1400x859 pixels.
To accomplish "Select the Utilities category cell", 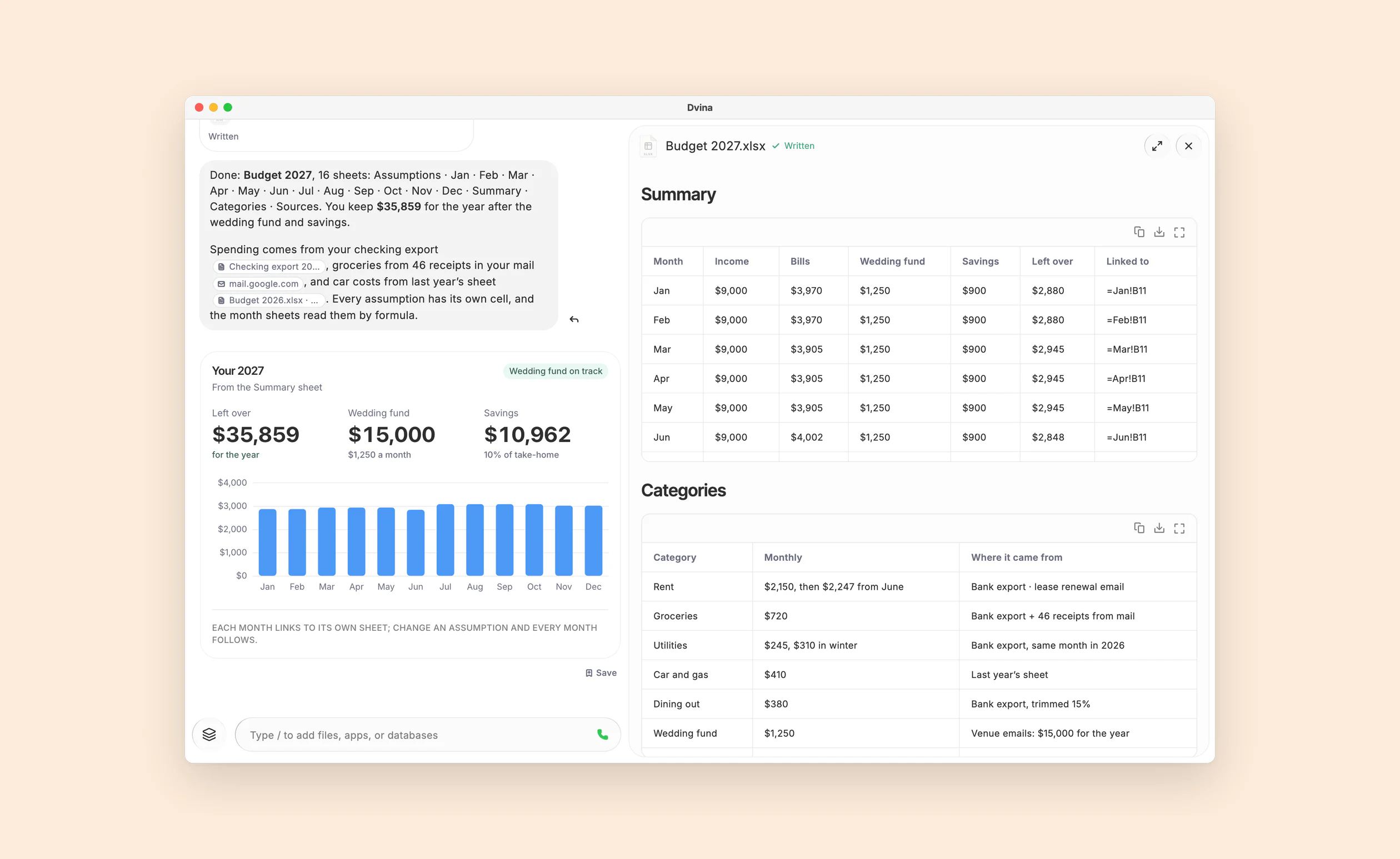I will (x=697, y=645).
